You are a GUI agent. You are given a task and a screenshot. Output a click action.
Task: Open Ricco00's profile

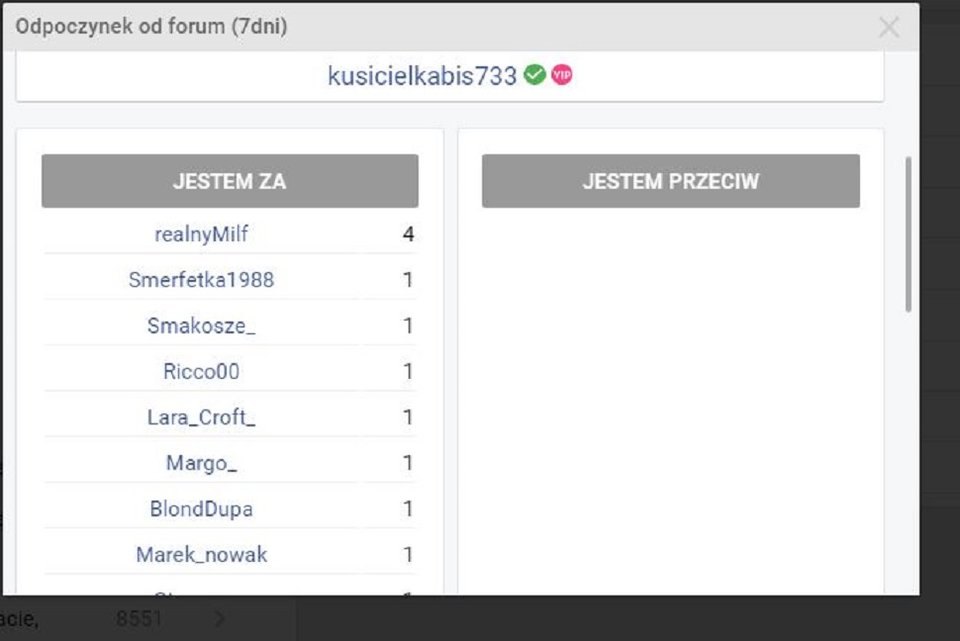click(199, 371)
